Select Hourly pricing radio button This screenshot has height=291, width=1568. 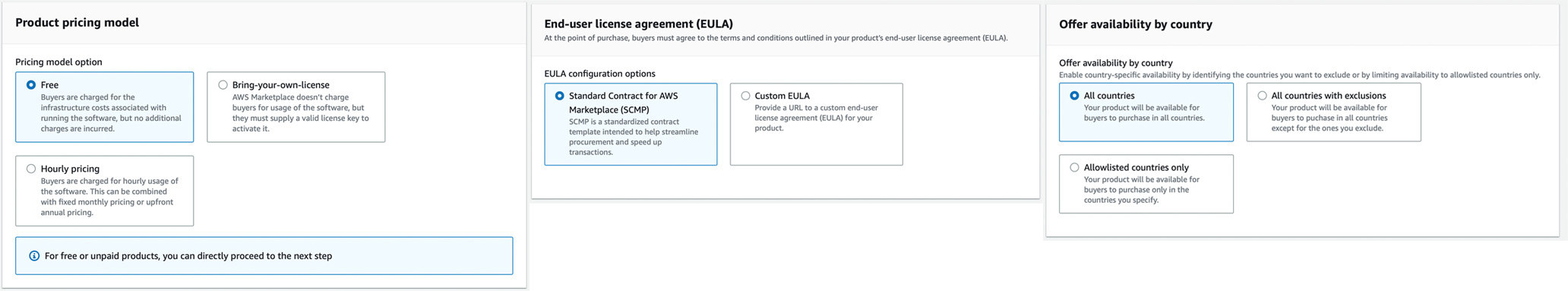31,169
